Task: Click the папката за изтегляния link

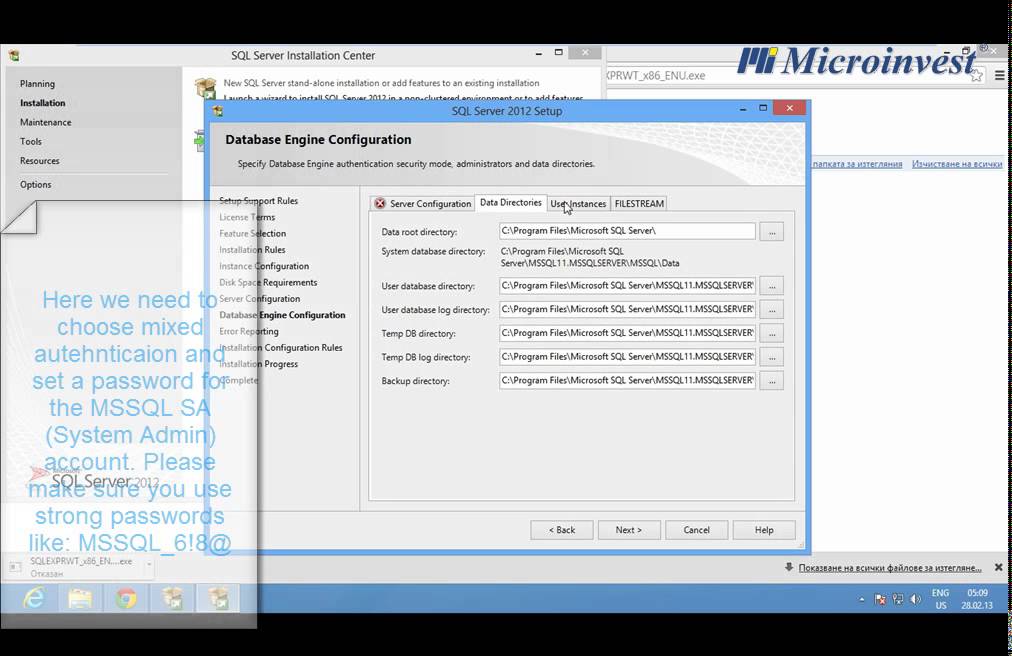Action: pos(857,164)
